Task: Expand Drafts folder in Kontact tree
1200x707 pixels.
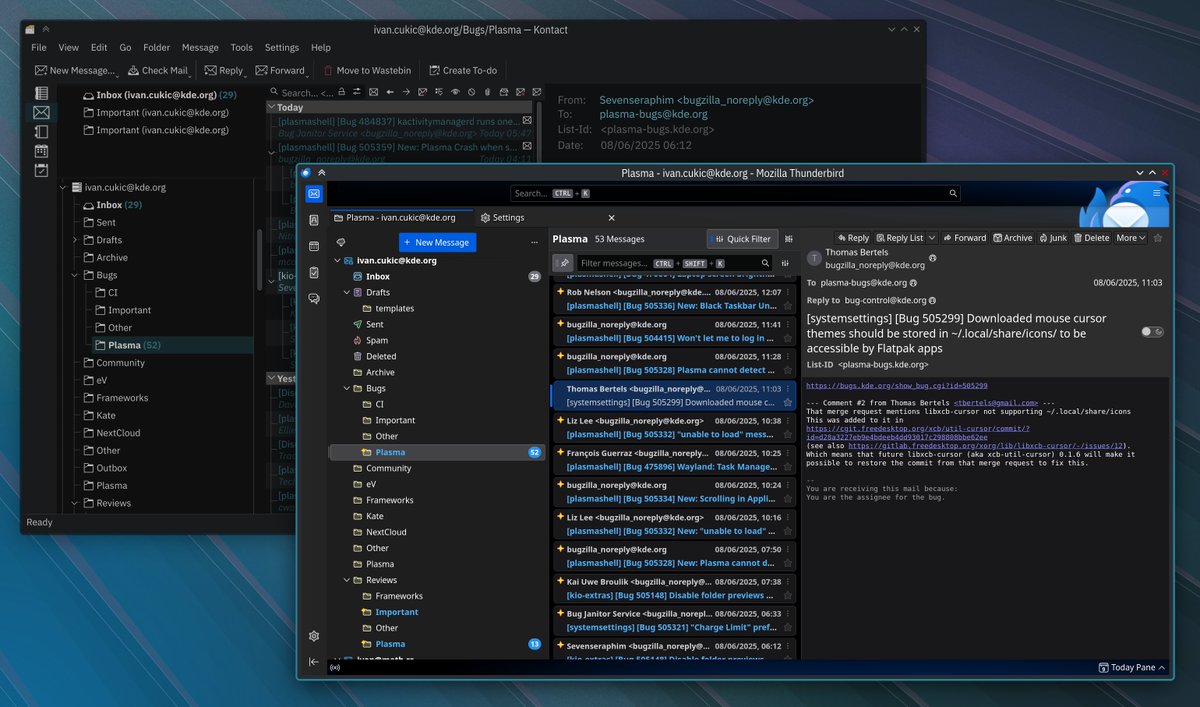Action: click(74, 240)
